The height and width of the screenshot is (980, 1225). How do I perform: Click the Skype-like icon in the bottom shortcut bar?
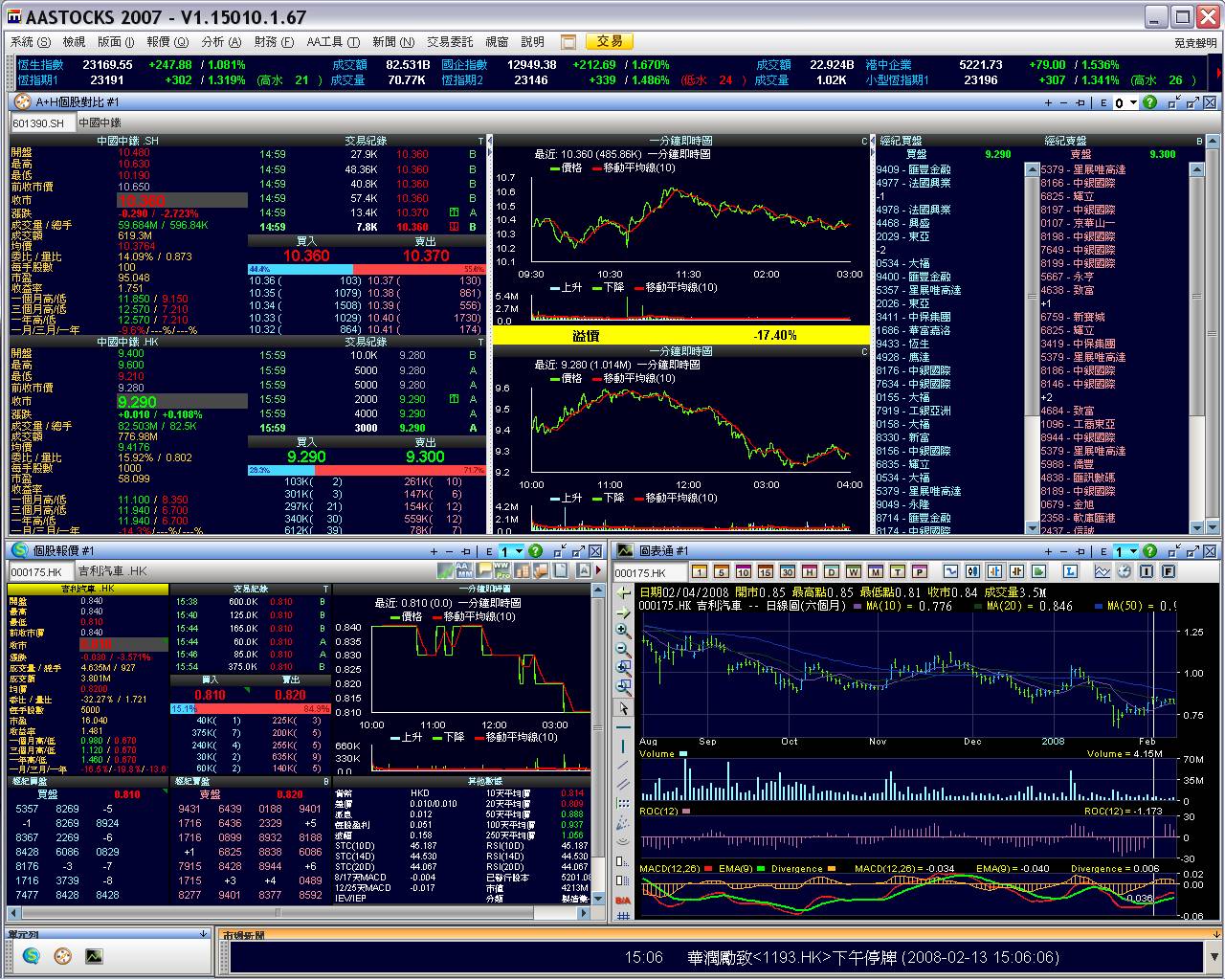(32, 955)
